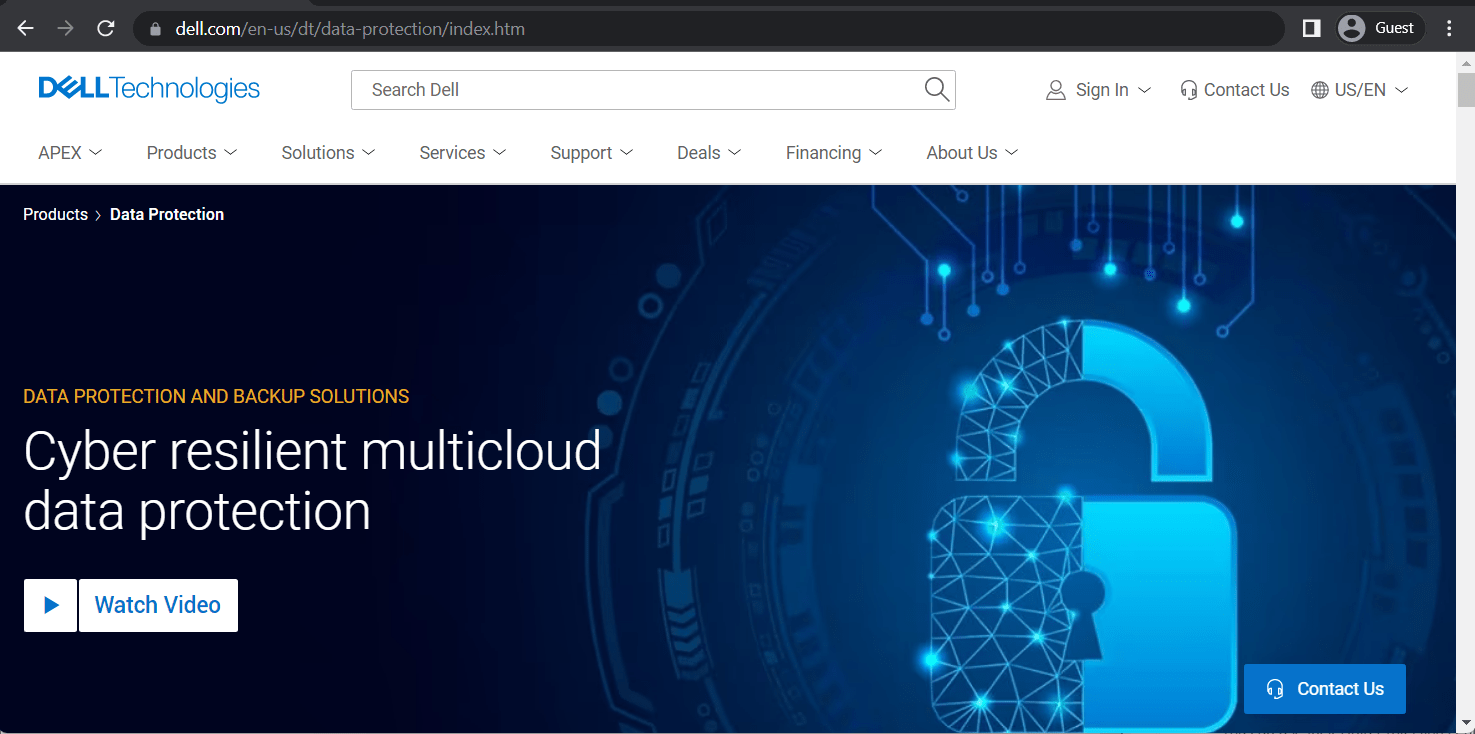Viewport: 1475px width, 734px height.
Task: Click the search magnifying glass icon
Action: [936, 89]
